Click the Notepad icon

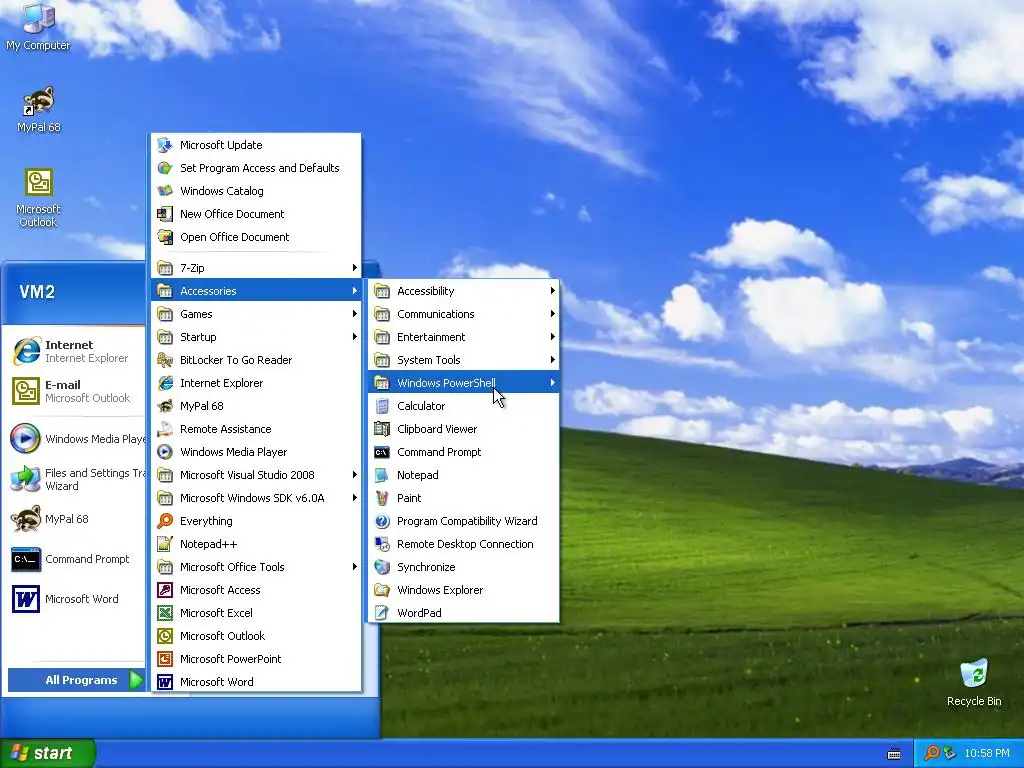(x=382, y=475)
